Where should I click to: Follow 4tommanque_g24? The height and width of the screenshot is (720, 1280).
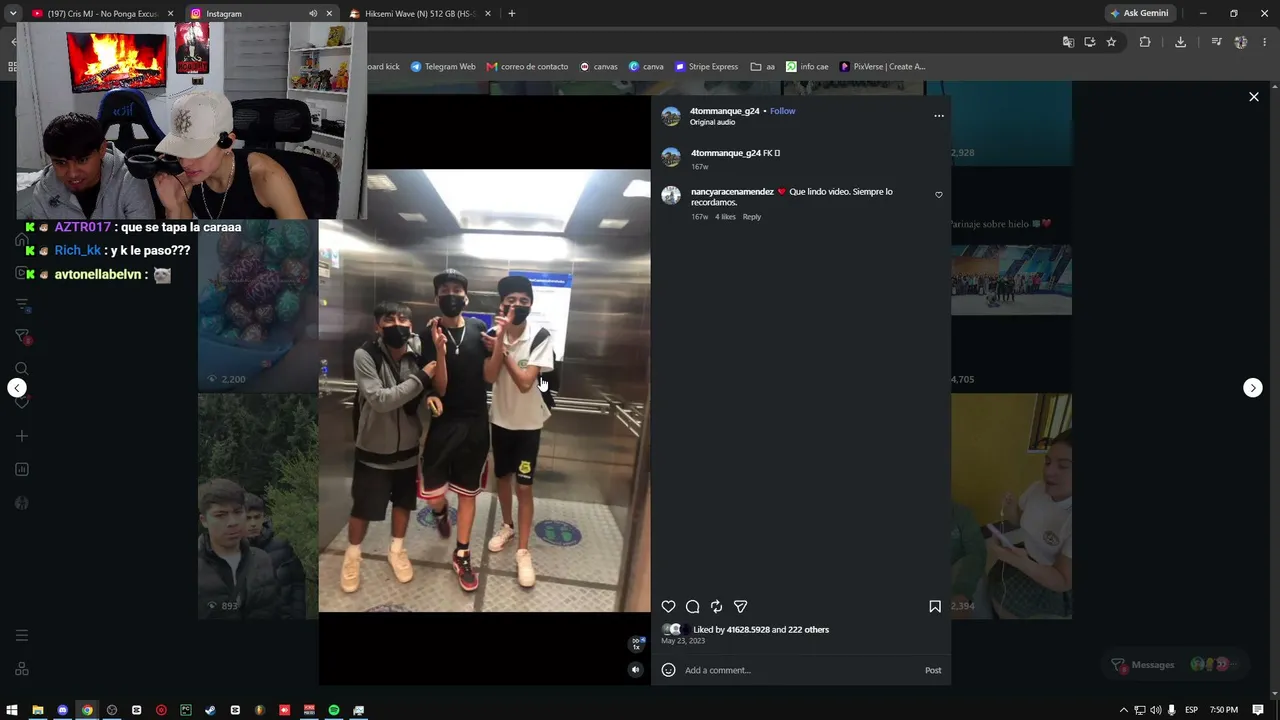(782, 111)
